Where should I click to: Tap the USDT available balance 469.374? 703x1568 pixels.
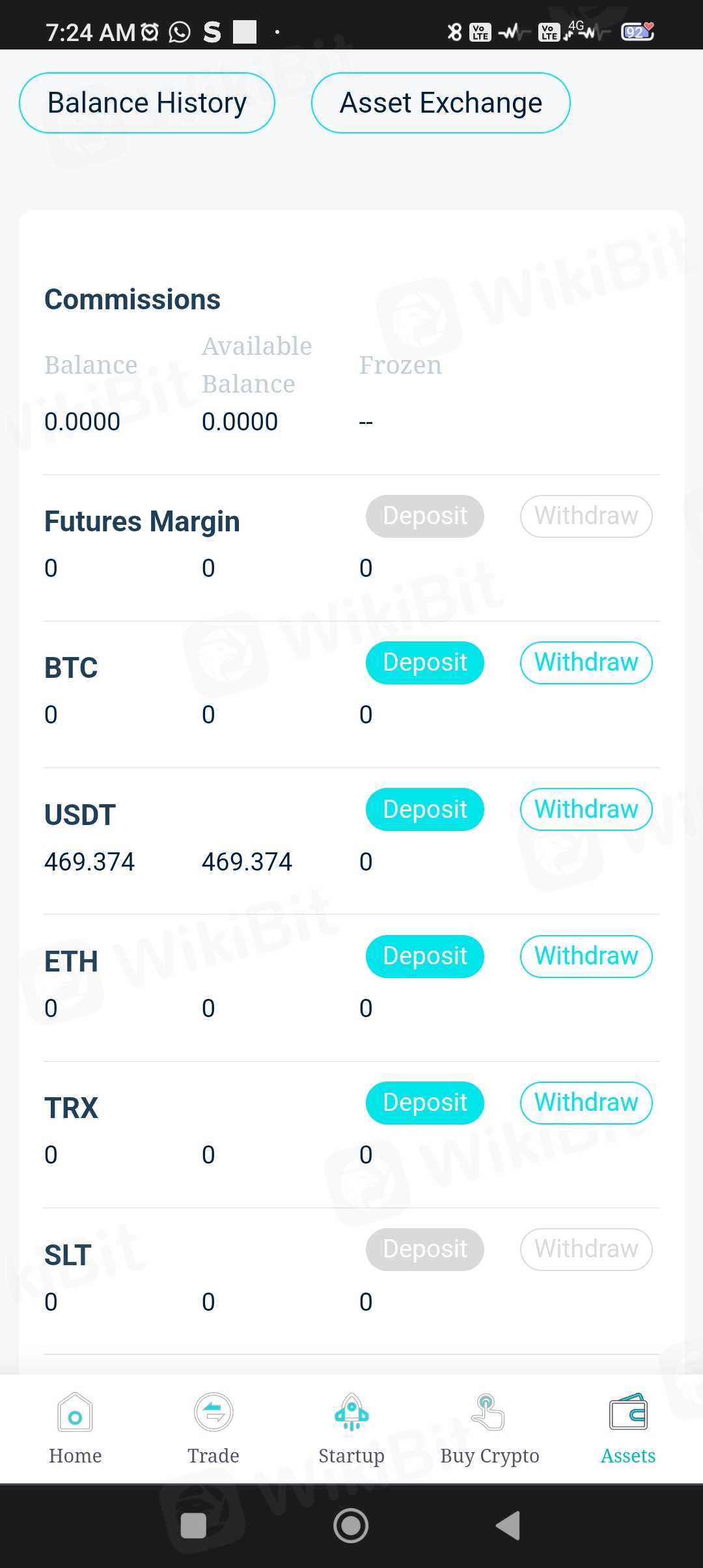[x=247, y=862]
